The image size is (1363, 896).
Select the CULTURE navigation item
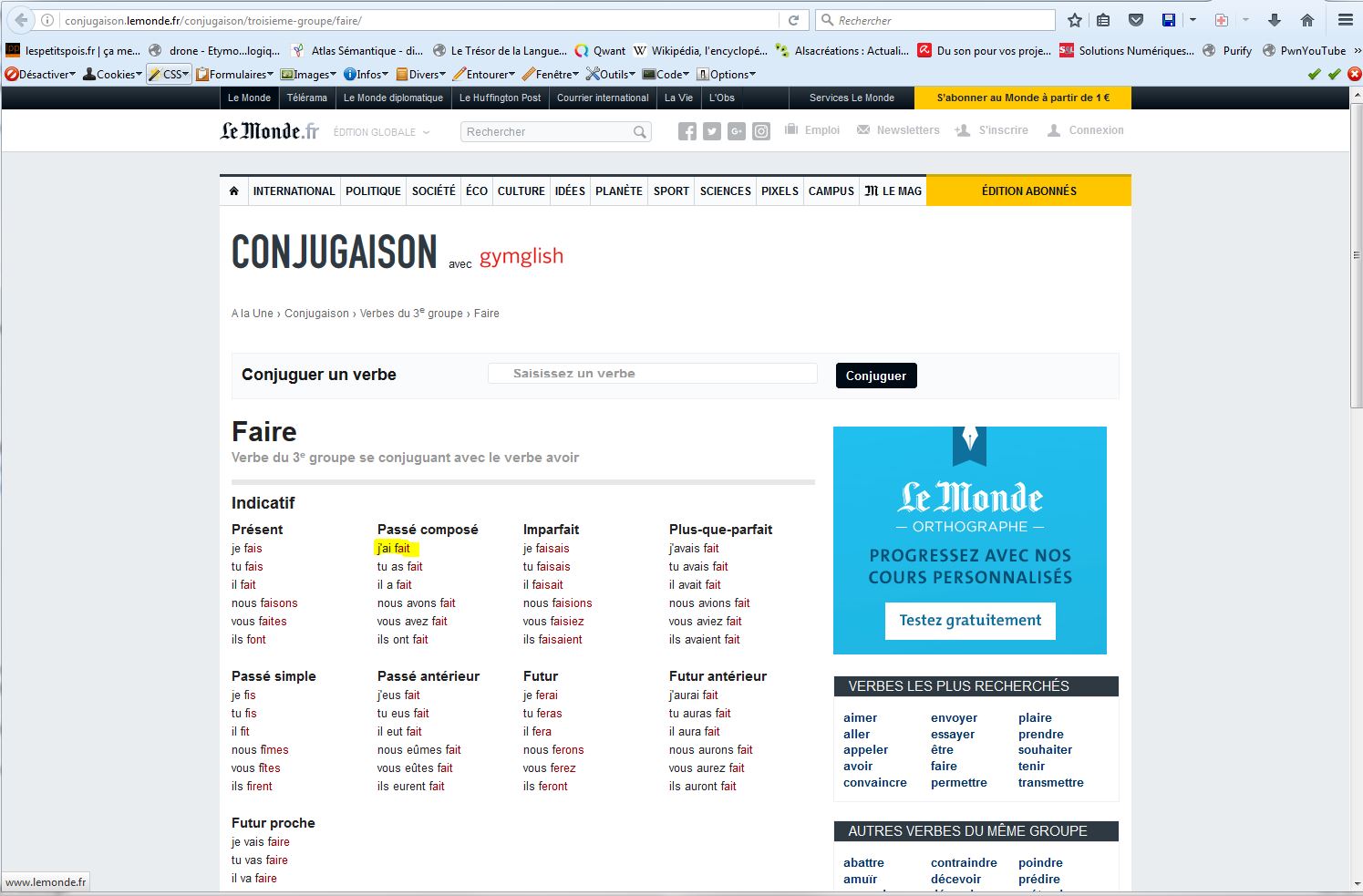[x=521, y=191]
